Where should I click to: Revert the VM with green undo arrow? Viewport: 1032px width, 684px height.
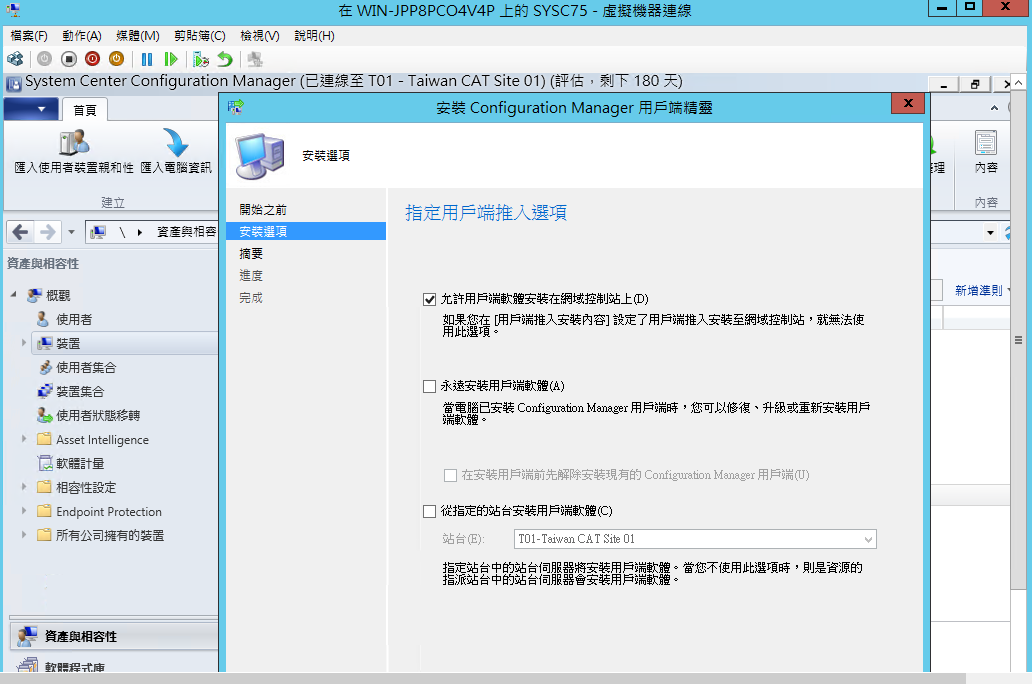(x=225, y=59)
